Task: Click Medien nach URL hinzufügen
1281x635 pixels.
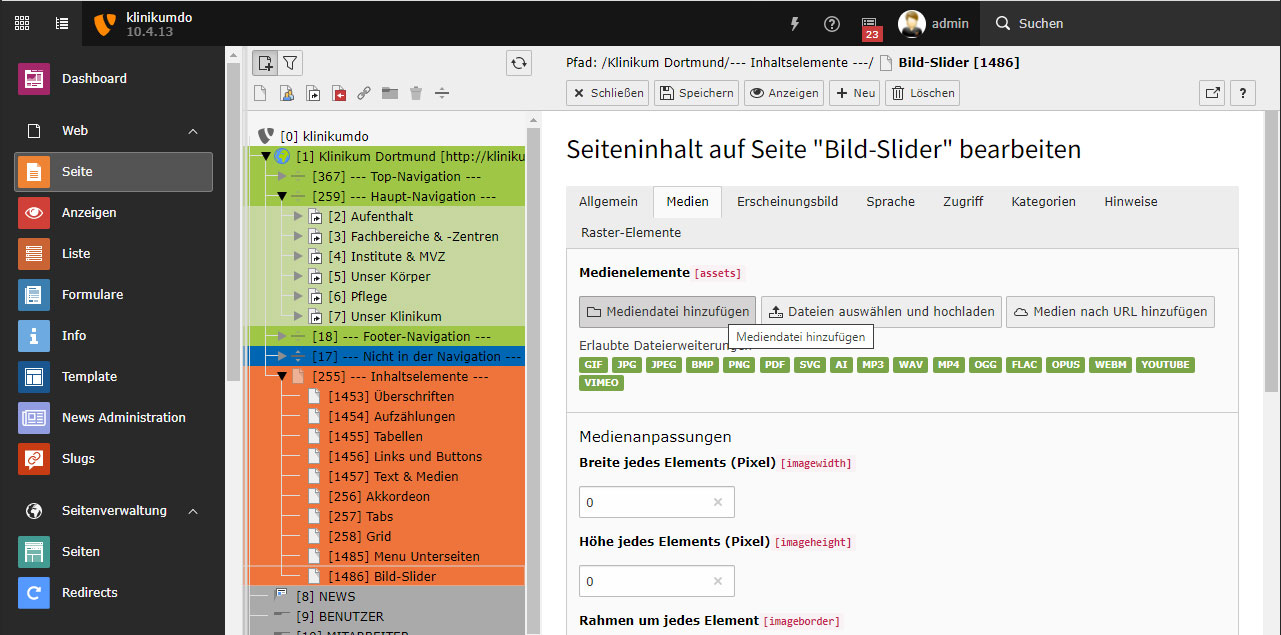Action: pos(1110,311)
